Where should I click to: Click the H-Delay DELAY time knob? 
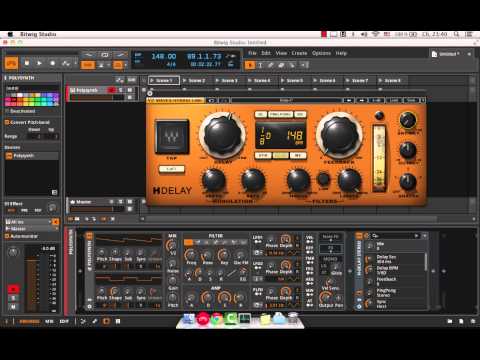coord(222,135)
